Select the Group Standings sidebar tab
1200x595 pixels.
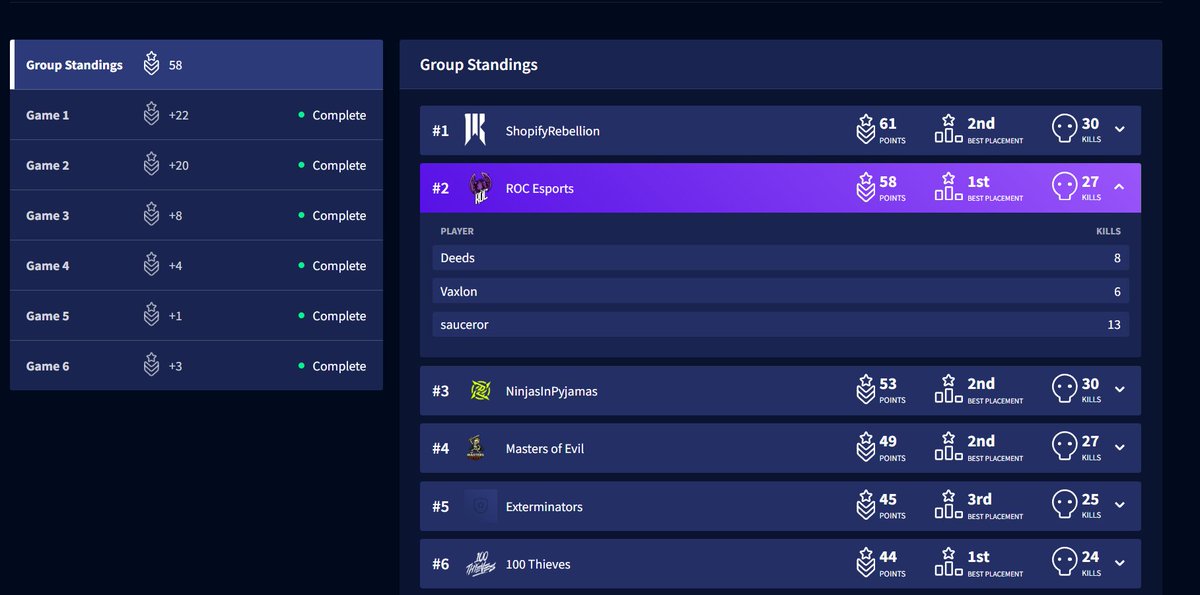click(197, 65)
